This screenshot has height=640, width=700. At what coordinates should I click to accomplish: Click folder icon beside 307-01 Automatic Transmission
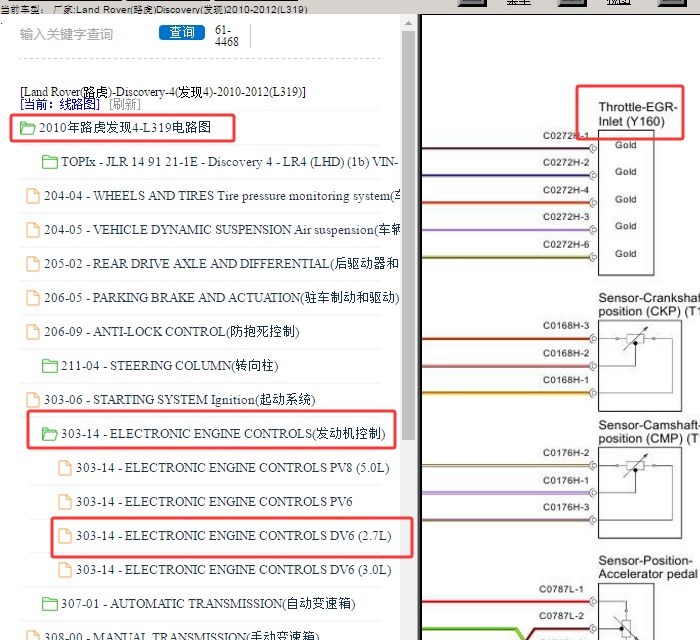click(50, 604)
